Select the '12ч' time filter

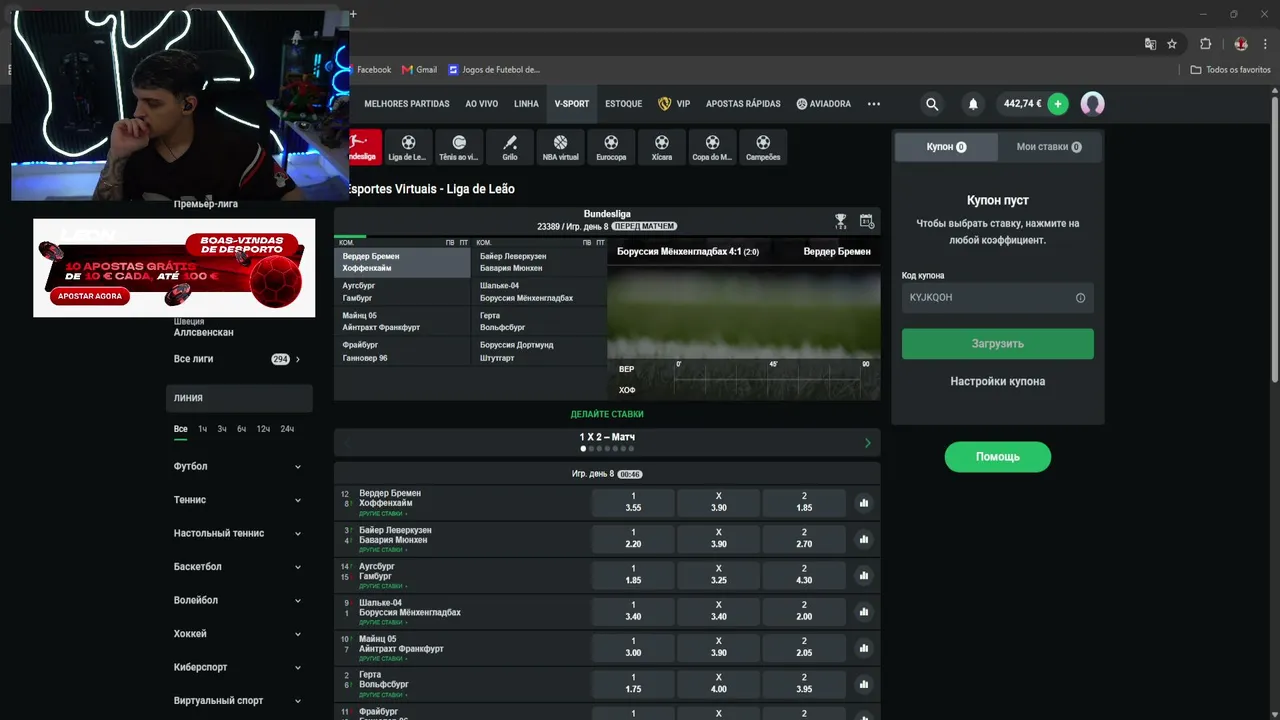(x=263, y=429)
